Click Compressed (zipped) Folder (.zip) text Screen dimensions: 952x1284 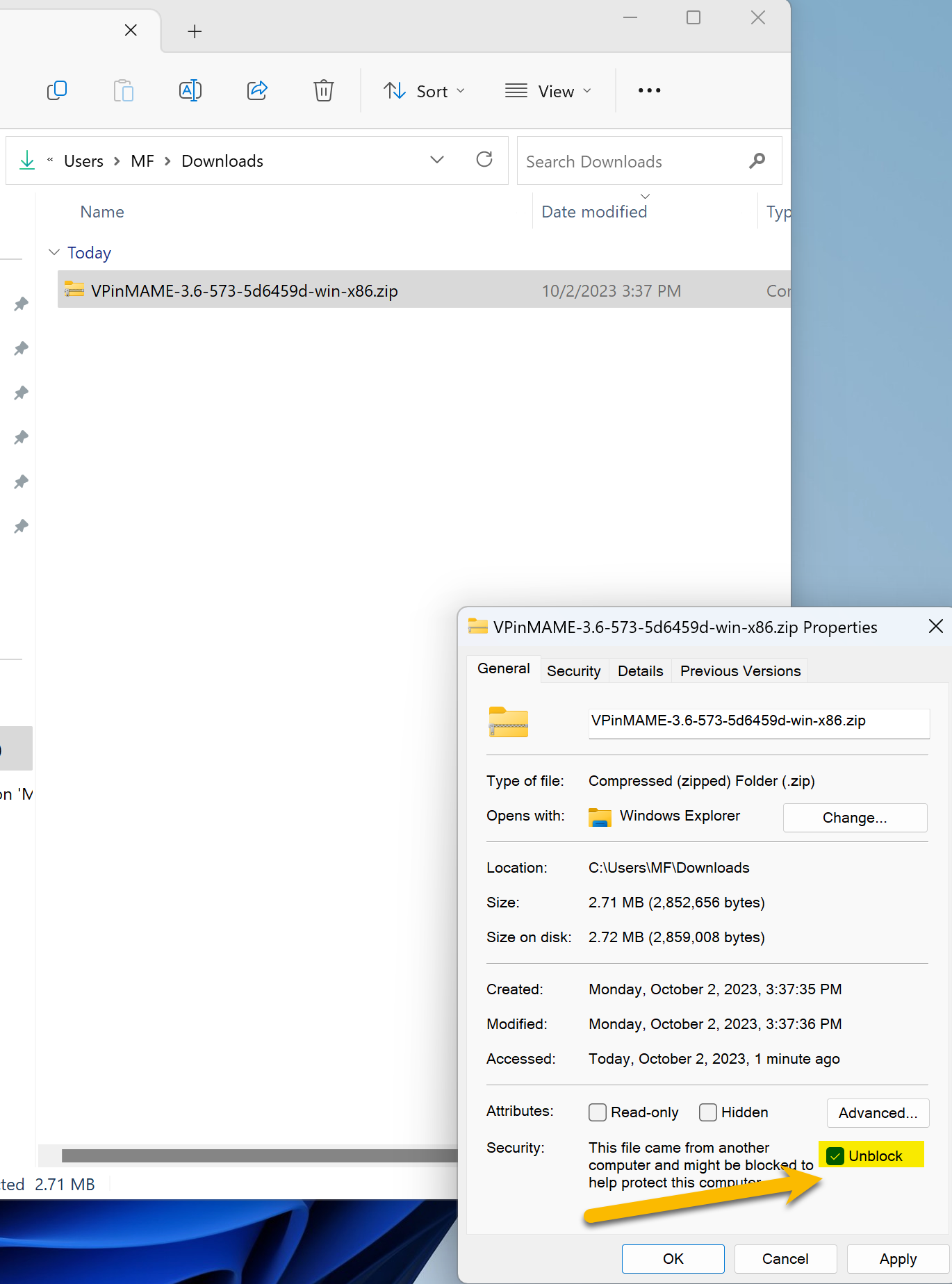point(701,781)
